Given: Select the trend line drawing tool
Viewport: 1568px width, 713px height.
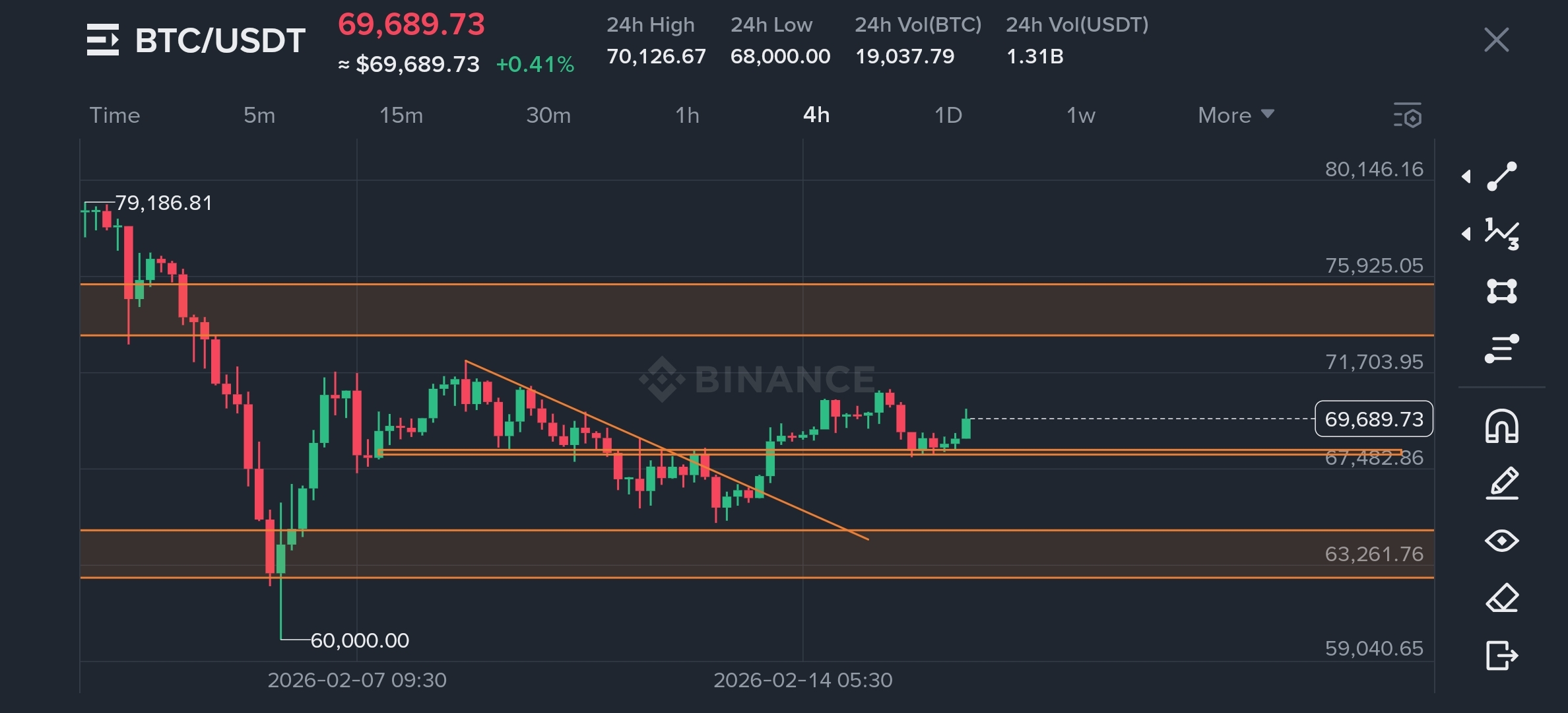Looking at the screenshot, I should pyautogui.click(x=1502, y=176).
